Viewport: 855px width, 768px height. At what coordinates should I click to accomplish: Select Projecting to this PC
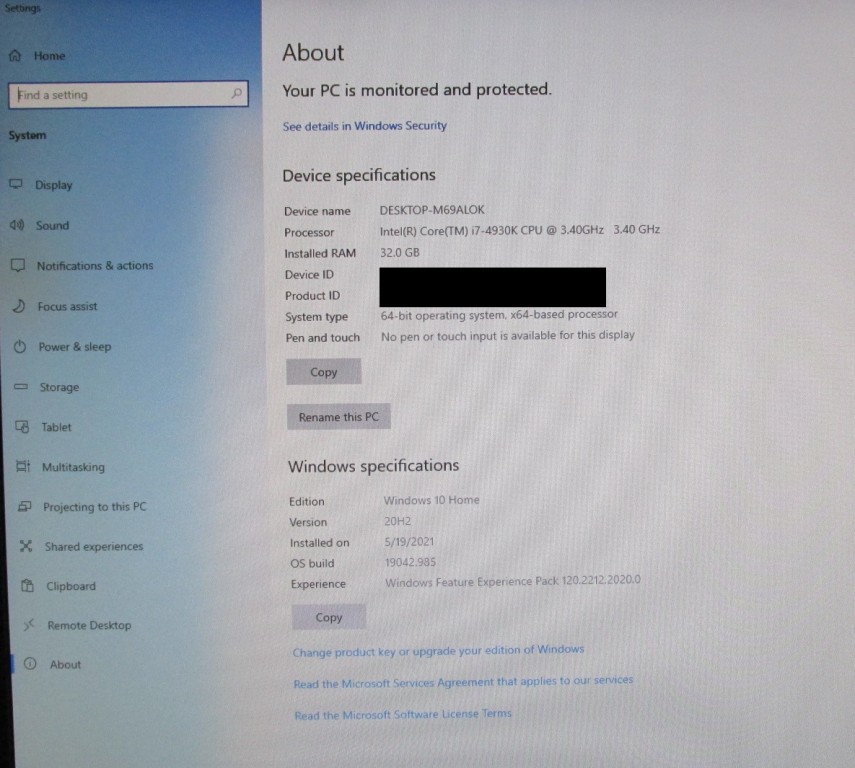point(95,507)
